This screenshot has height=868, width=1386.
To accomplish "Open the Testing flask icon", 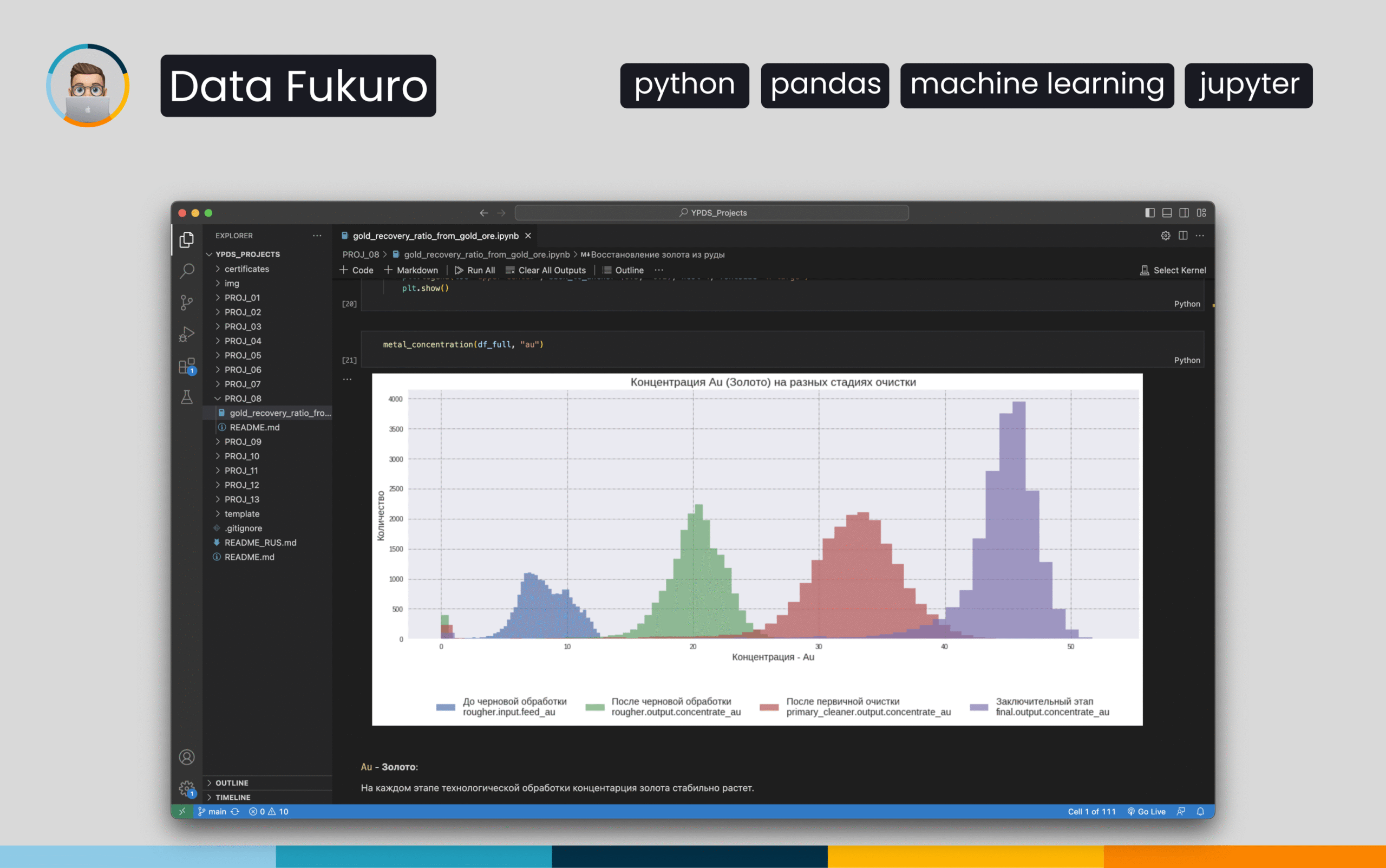I will tap(187, 397).
